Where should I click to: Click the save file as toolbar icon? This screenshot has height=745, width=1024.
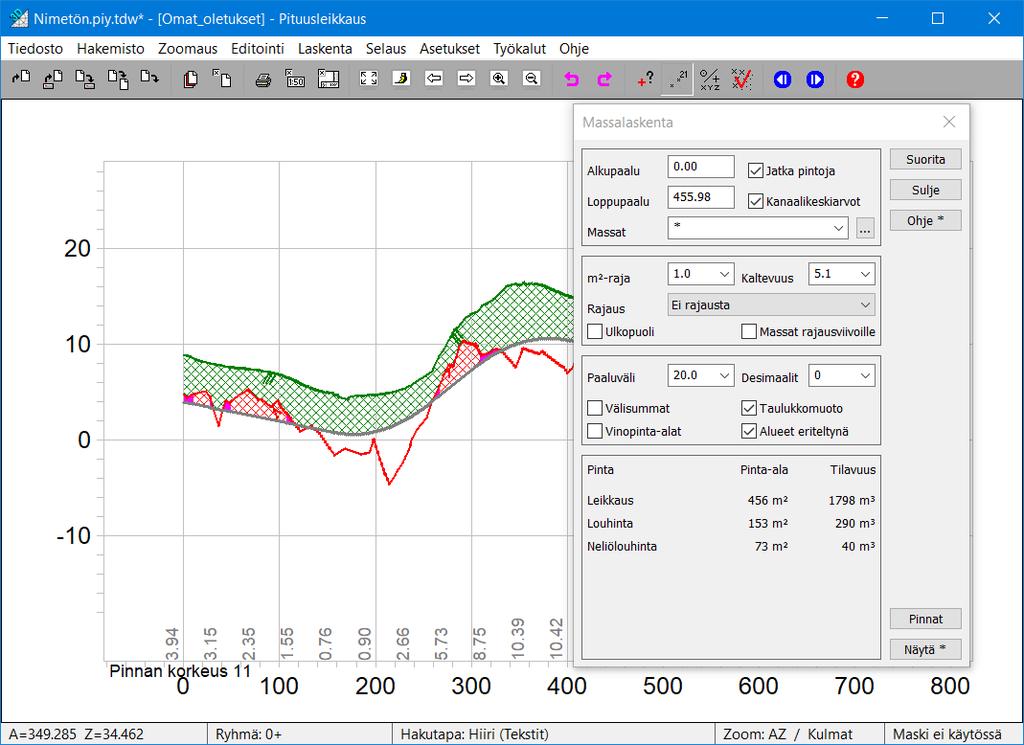pos(85,79)
